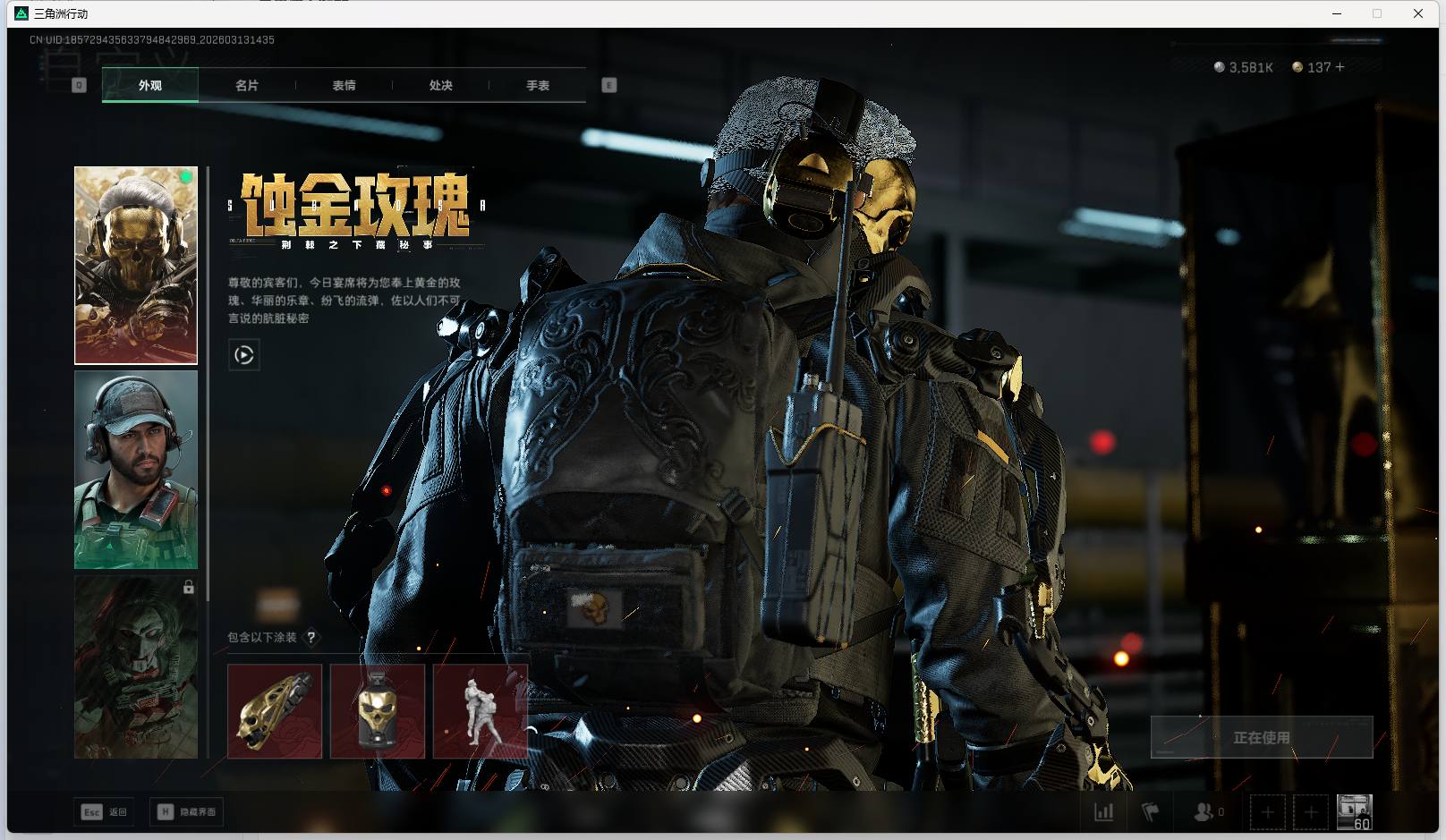Click the 包含以下涂装 label

click(262, 637)
